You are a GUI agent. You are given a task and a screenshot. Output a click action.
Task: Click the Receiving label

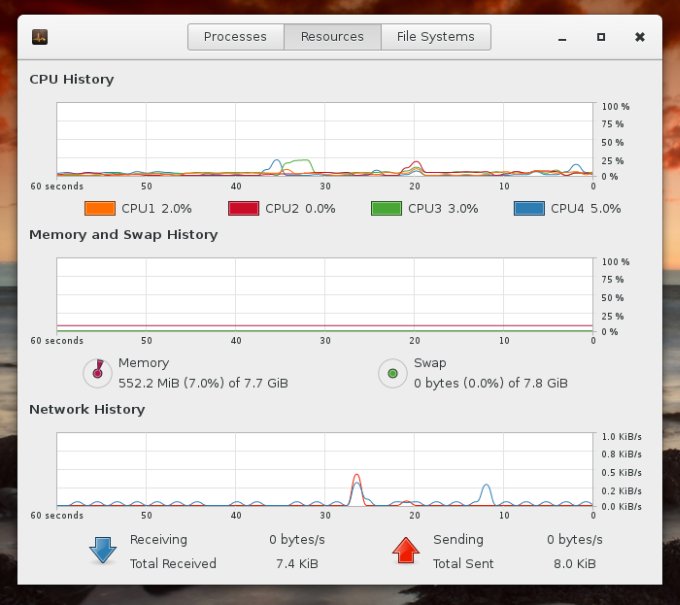pyautogui.click(x=159, y=540)
